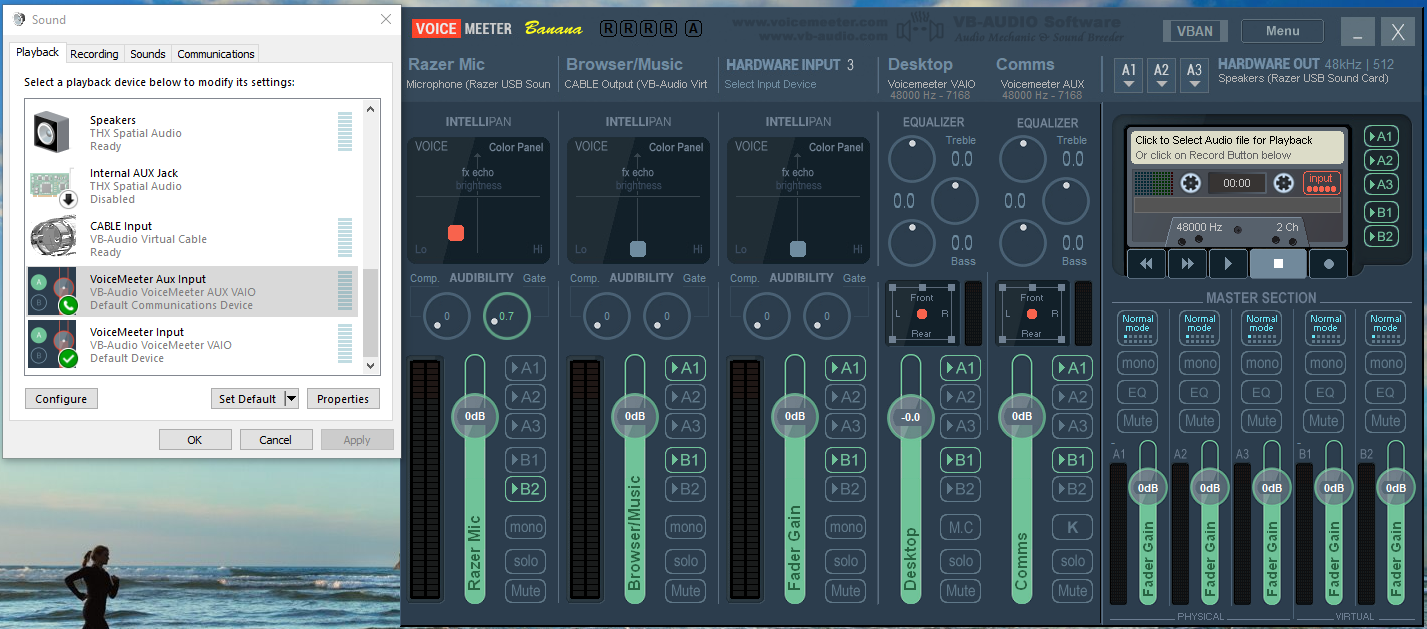1427x629 pixels.
Task: Toggle recorder B2 bus source button
Action: [x=1381, y=236]
